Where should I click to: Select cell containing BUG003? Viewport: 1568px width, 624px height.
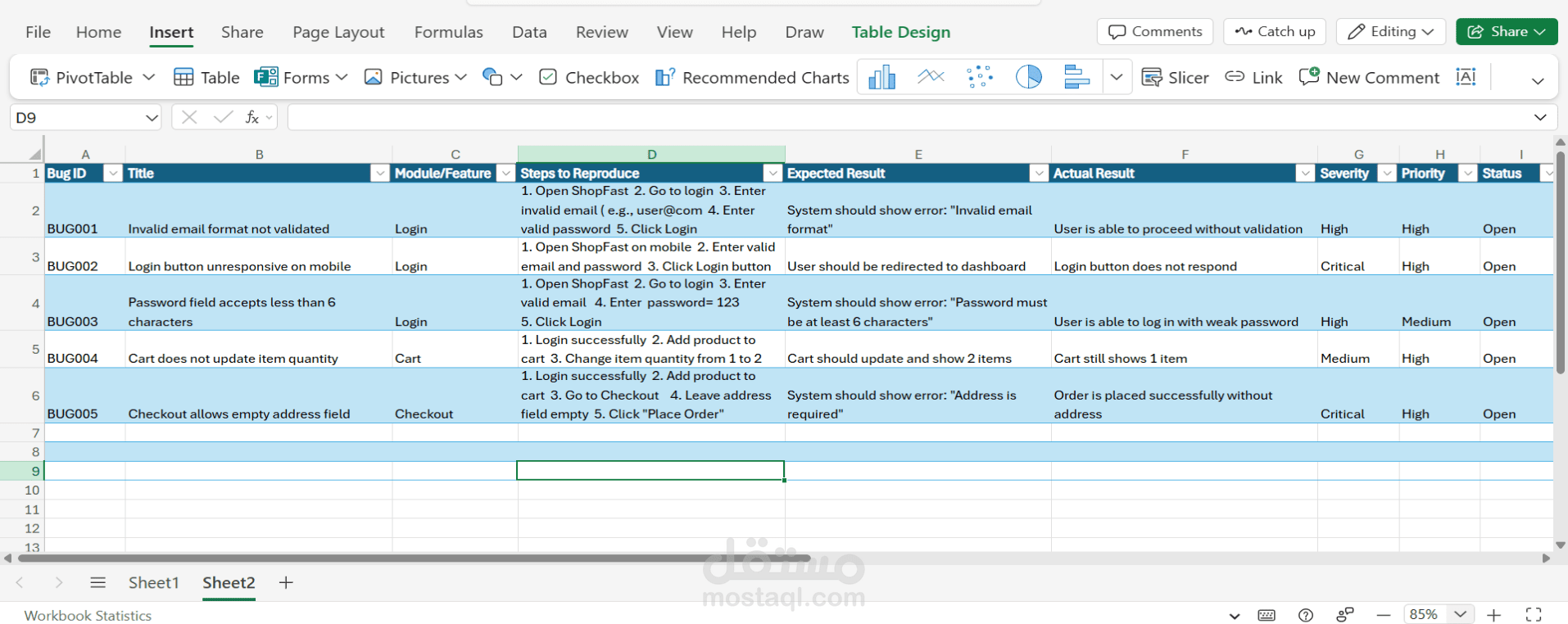coord(84,303)
